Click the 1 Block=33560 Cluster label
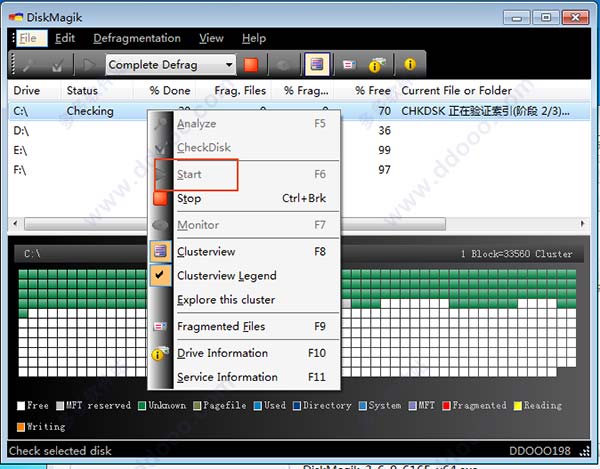600x469 pixels. [x=517, y=254]
